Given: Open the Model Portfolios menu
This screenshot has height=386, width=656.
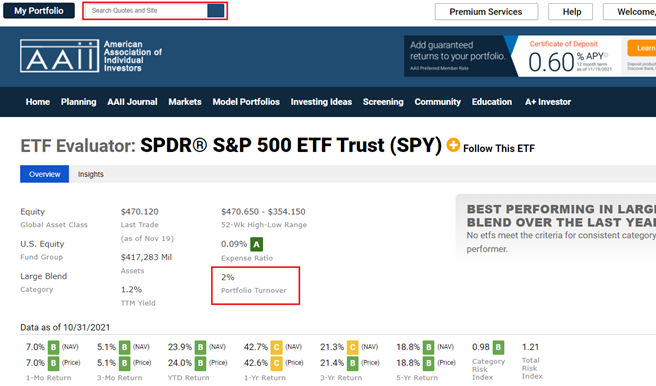Looking at the screenshot, I should [x=246, y=102].
